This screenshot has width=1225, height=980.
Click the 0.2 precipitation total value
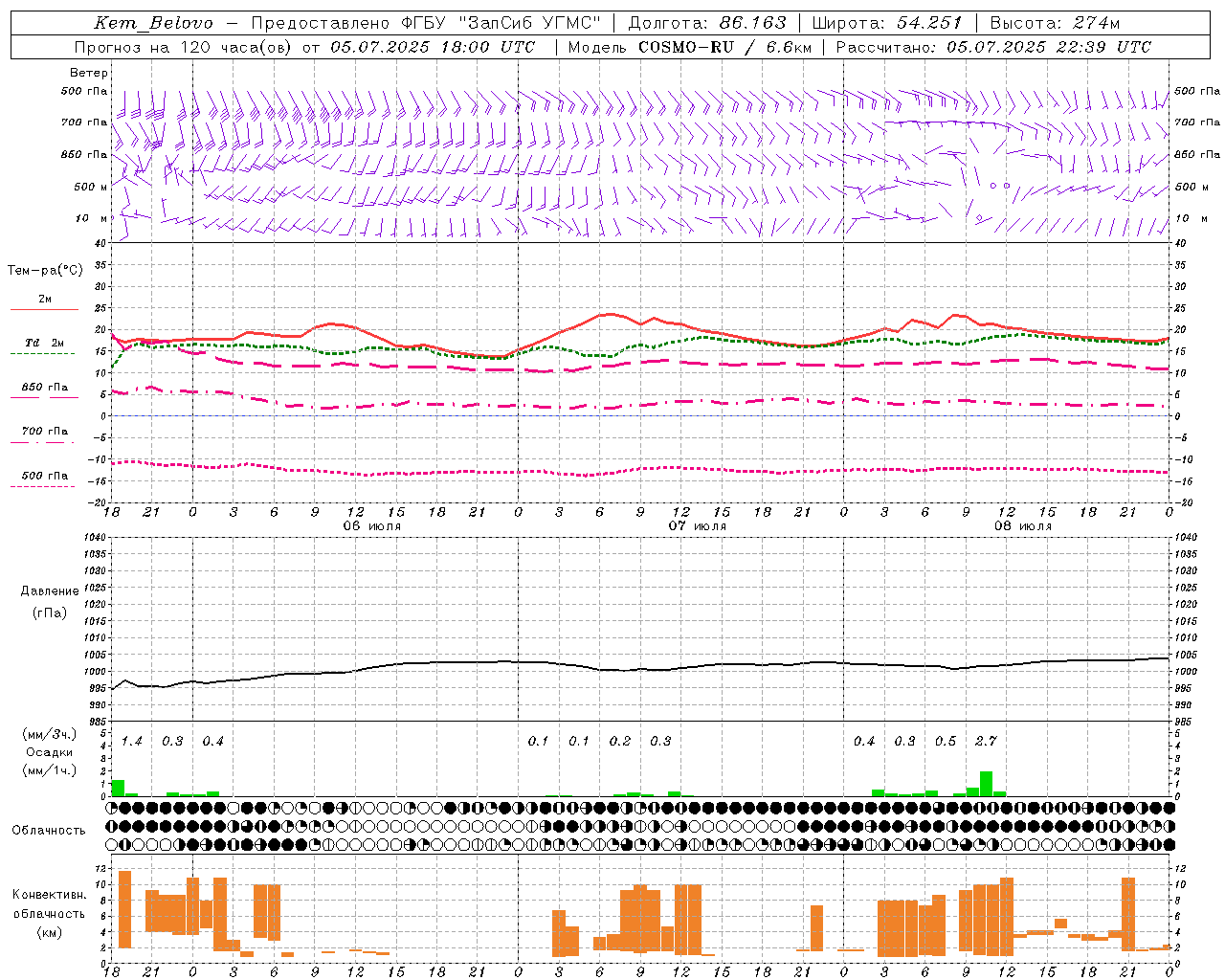point(620,742)
